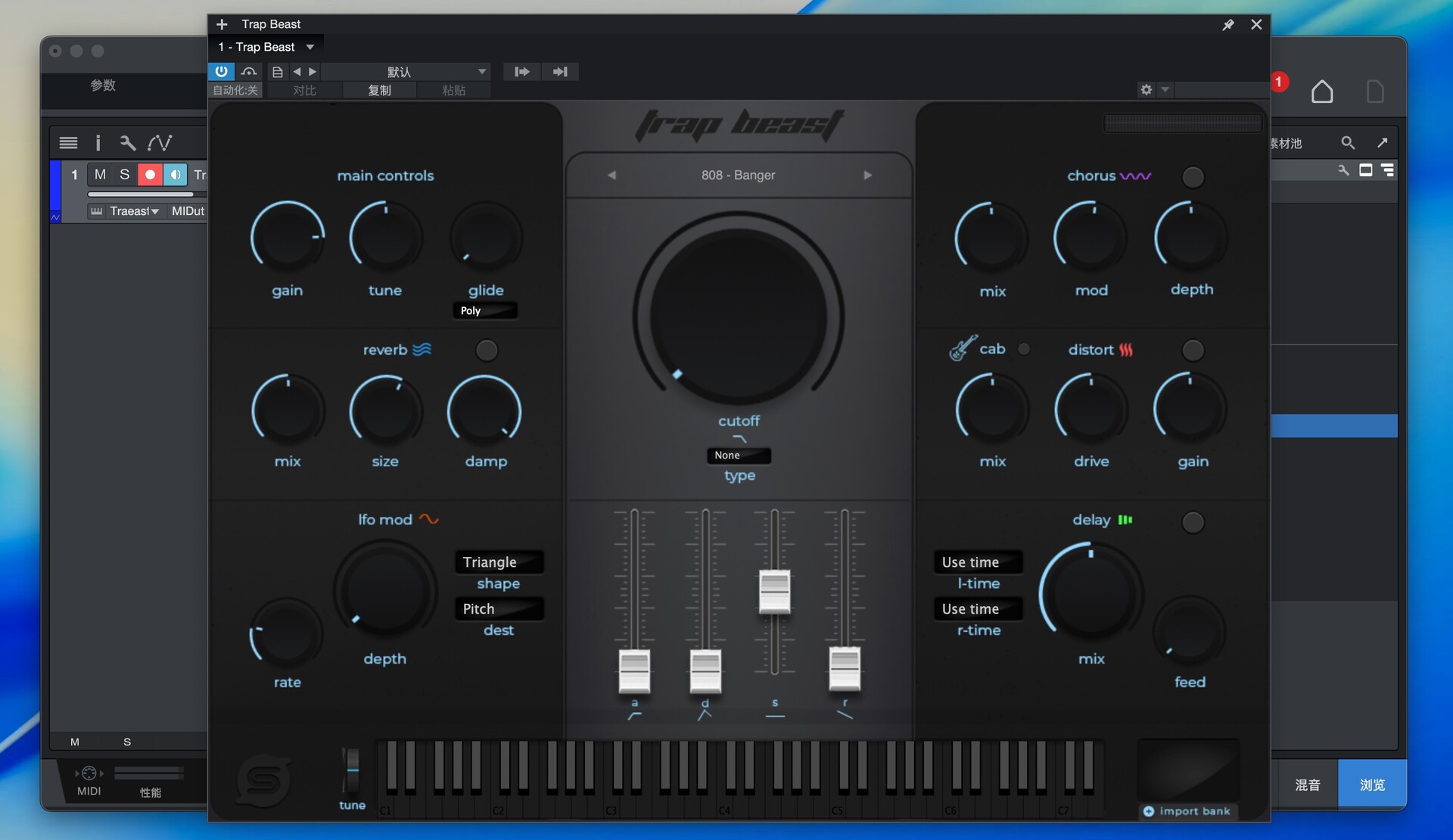Click the wrench tool icon in track list
Screen dimensions: 1453x840
click(127, 142)
